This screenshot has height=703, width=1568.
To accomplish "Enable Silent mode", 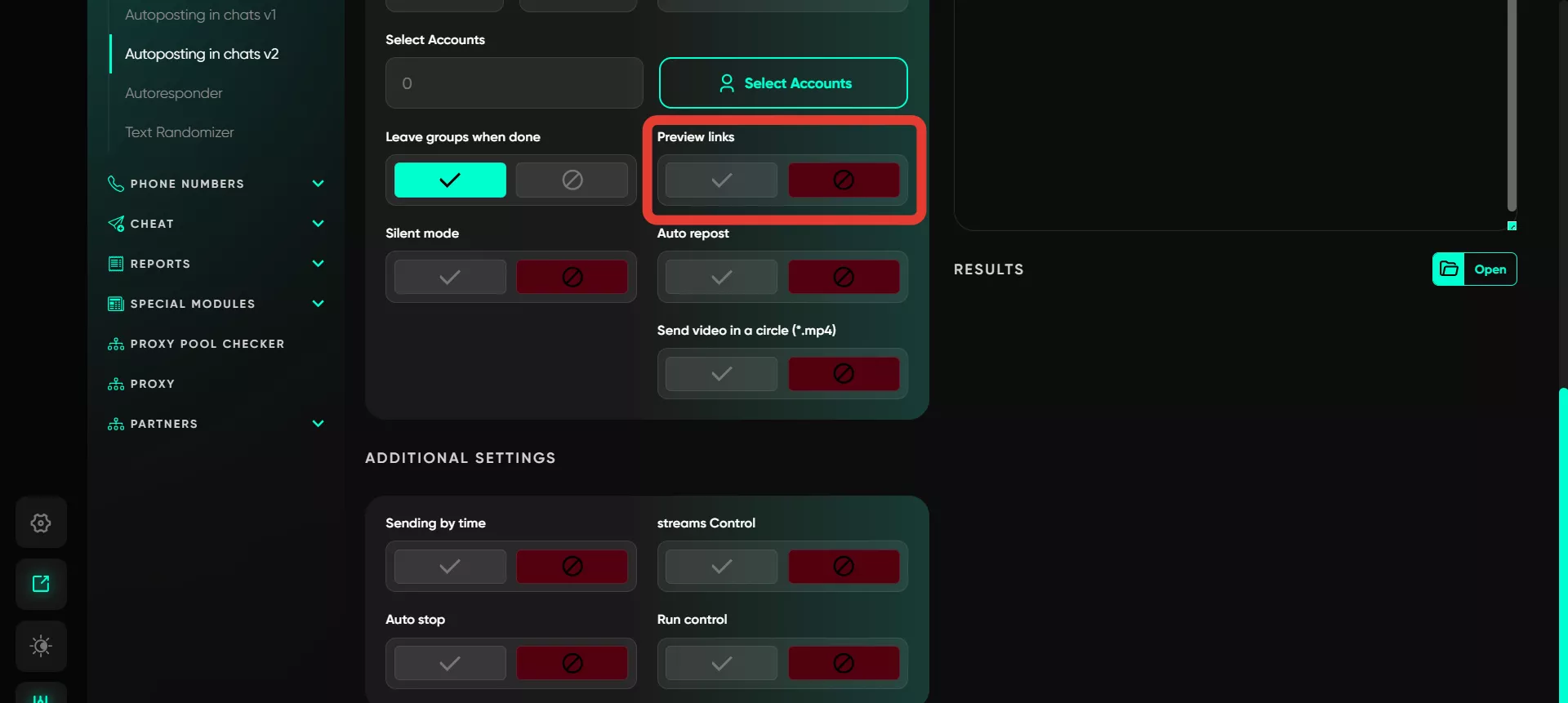I will (x=450, y=277).
